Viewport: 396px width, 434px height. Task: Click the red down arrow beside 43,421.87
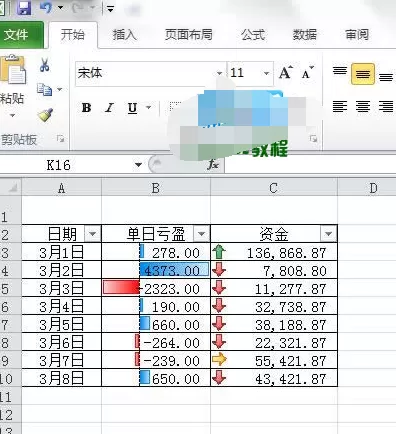point(219,378)
